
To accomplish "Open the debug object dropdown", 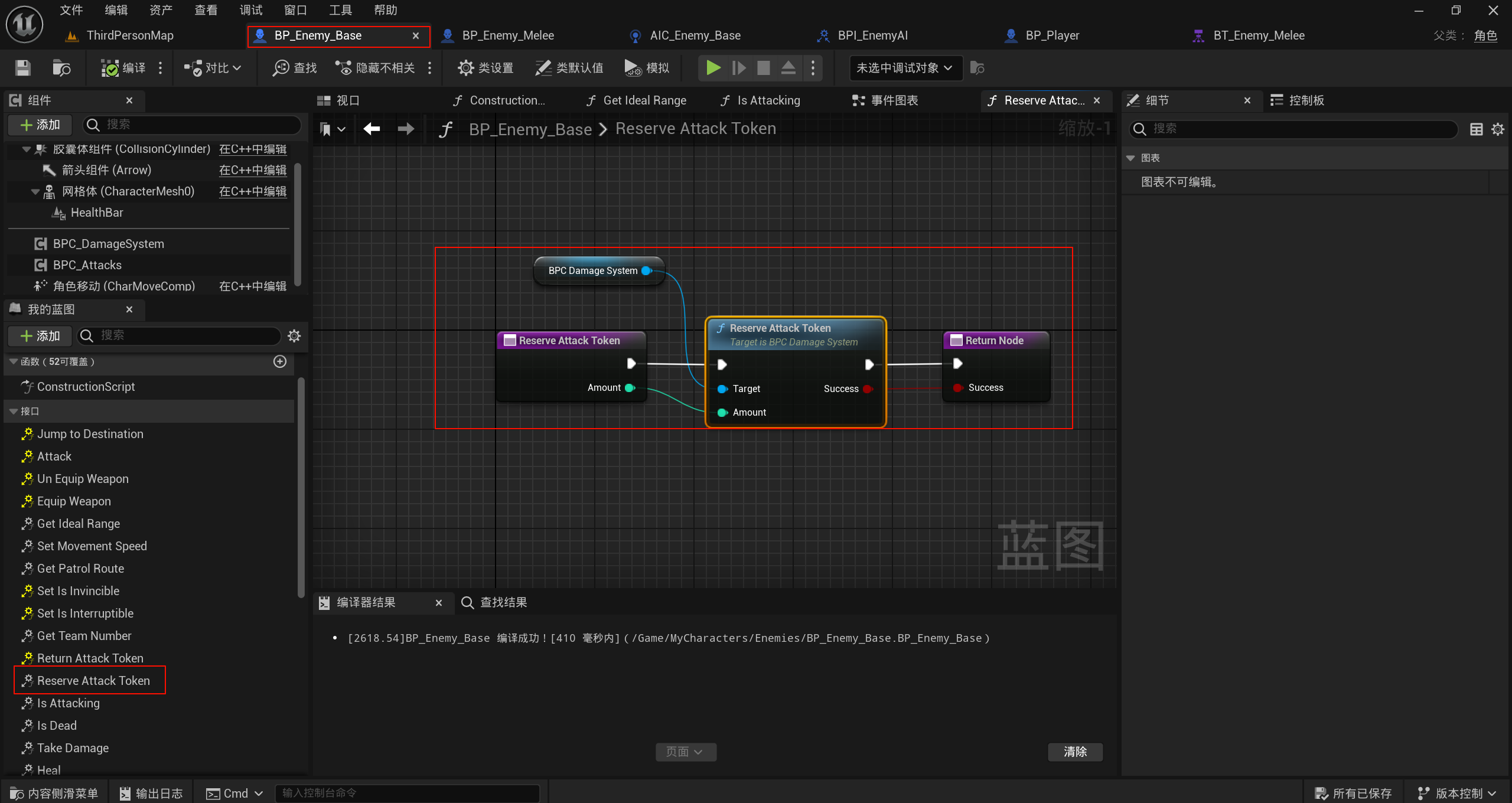I will tap(904, 68).
